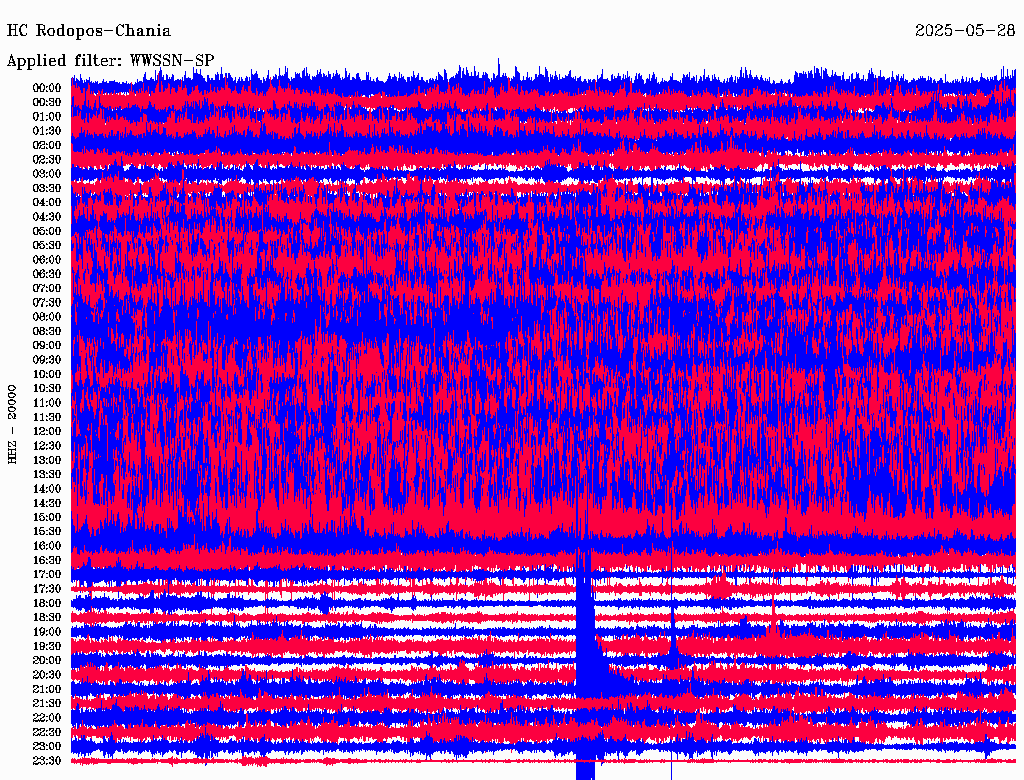Select the 23:30 time row label
The height and width of the screenshot is (780, 1024).
coord(47,760)
